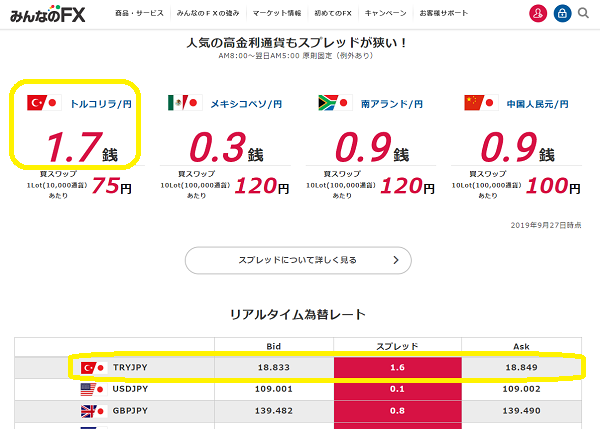Click the GBPJPY spread cell 0.8

398,411
